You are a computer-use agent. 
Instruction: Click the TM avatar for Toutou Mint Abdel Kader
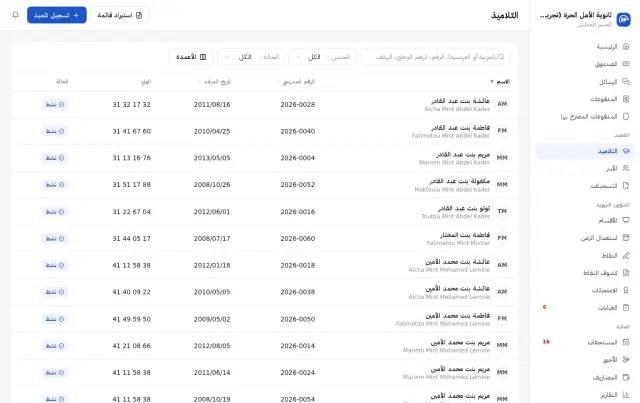click(502, 212)
